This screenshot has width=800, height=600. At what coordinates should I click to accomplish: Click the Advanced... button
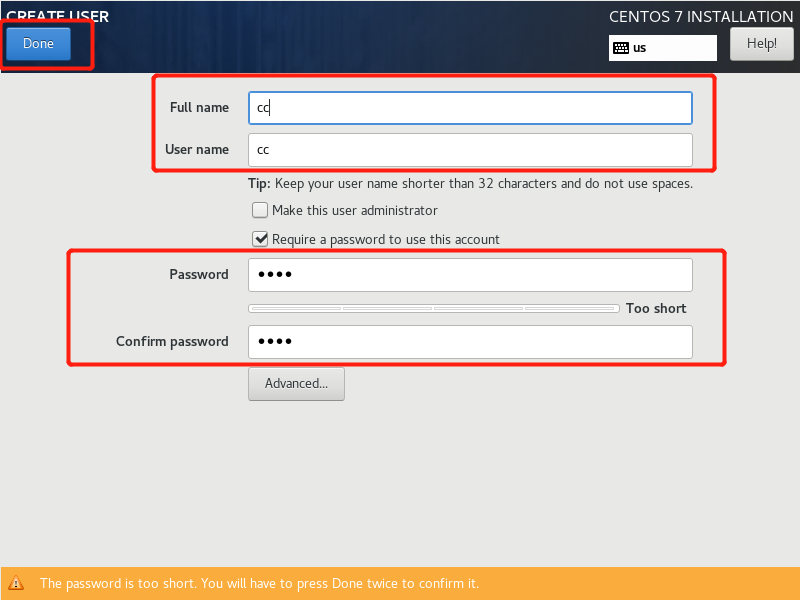[x=296, y=384]
